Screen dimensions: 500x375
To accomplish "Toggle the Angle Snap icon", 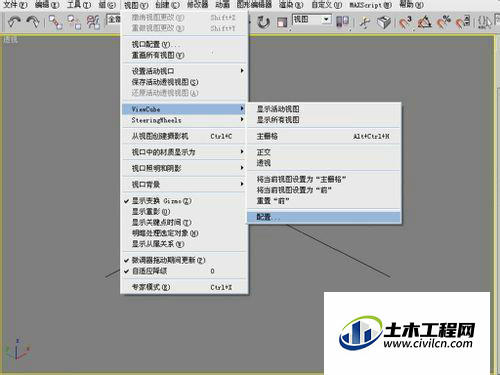I will coord(425,22).
